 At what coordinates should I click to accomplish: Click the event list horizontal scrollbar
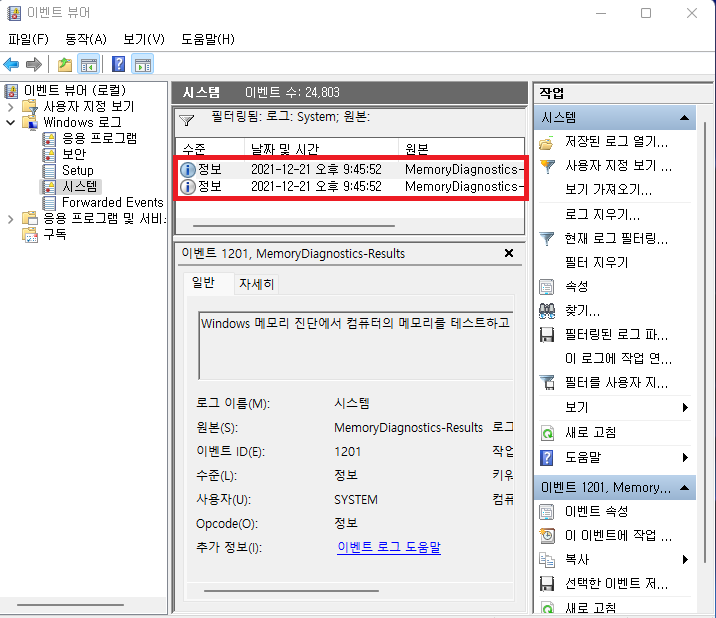tap(294, 226)
